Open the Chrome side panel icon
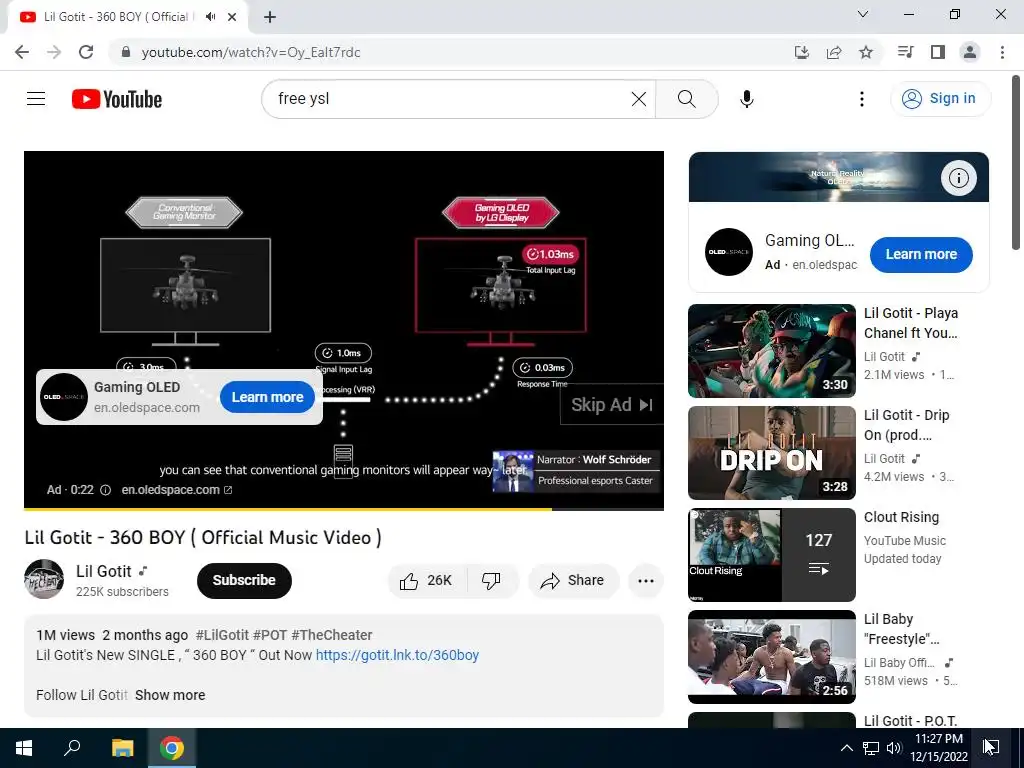 click(938, 52)
